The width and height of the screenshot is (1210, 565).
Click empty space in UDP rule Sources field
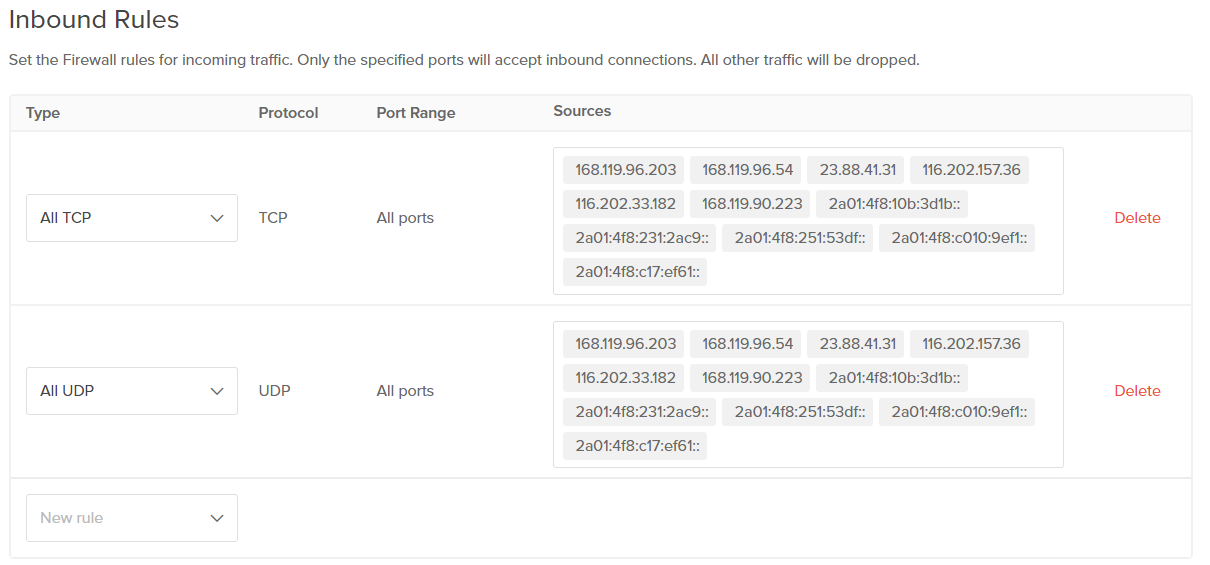(880, 446)
